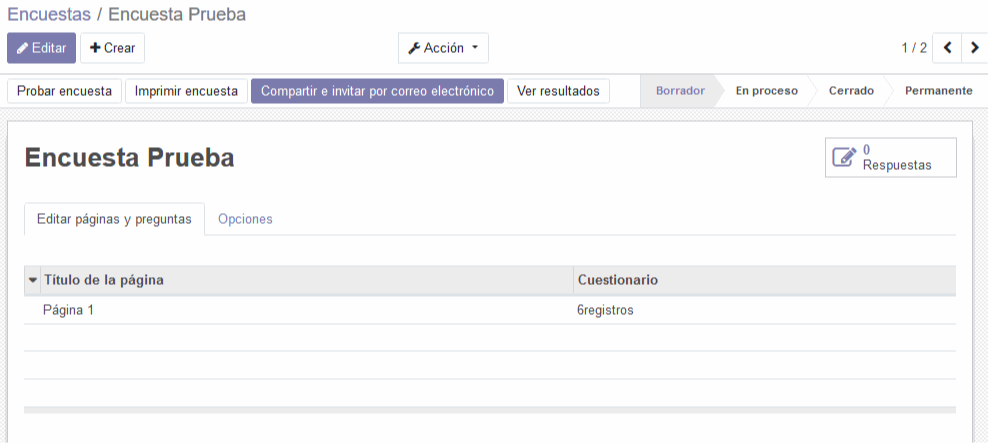
Task: Select the Editar páginas y preguntas tab
Action: click(114, 219)
